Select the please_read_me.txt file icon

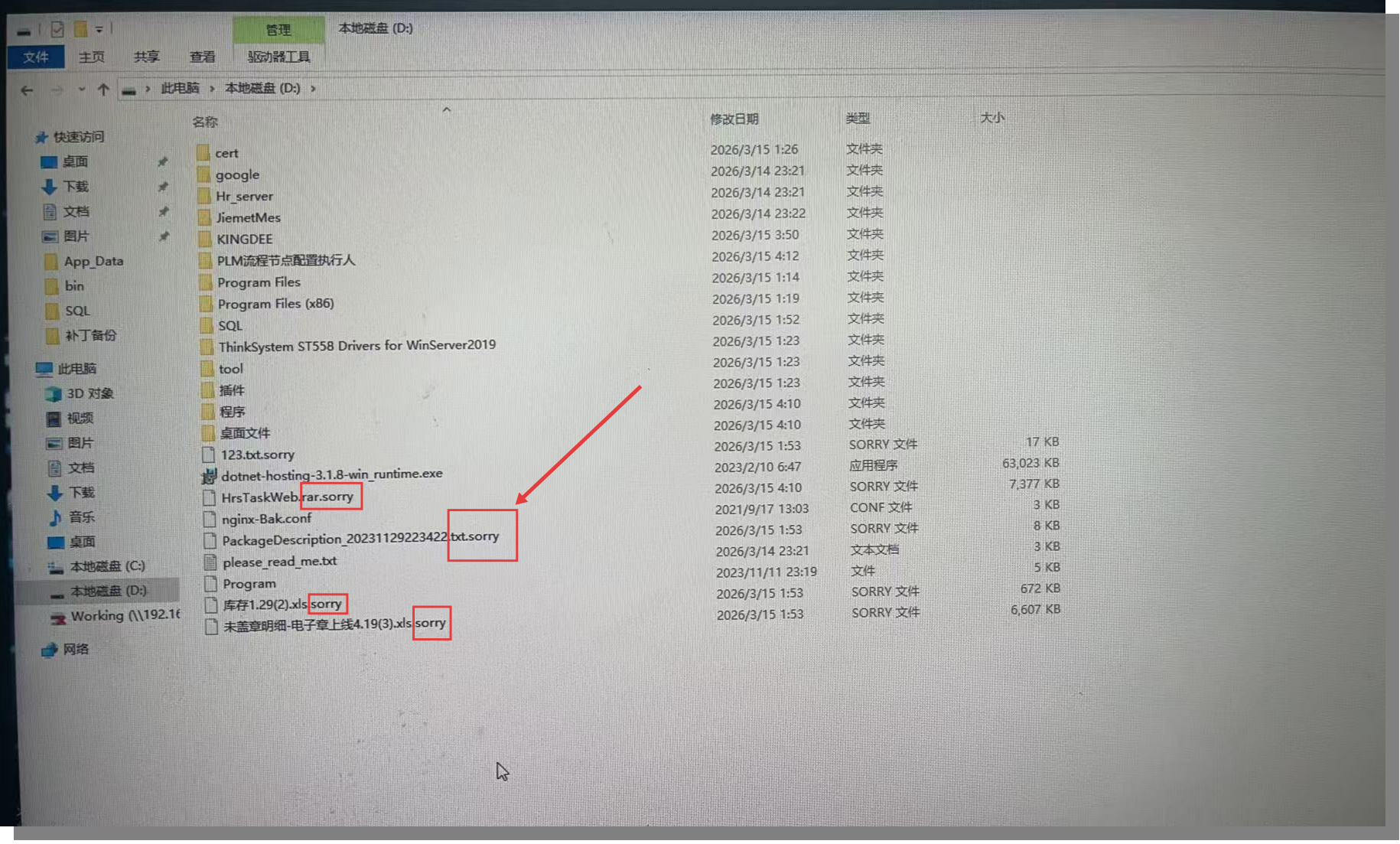[x=210, y=562]
